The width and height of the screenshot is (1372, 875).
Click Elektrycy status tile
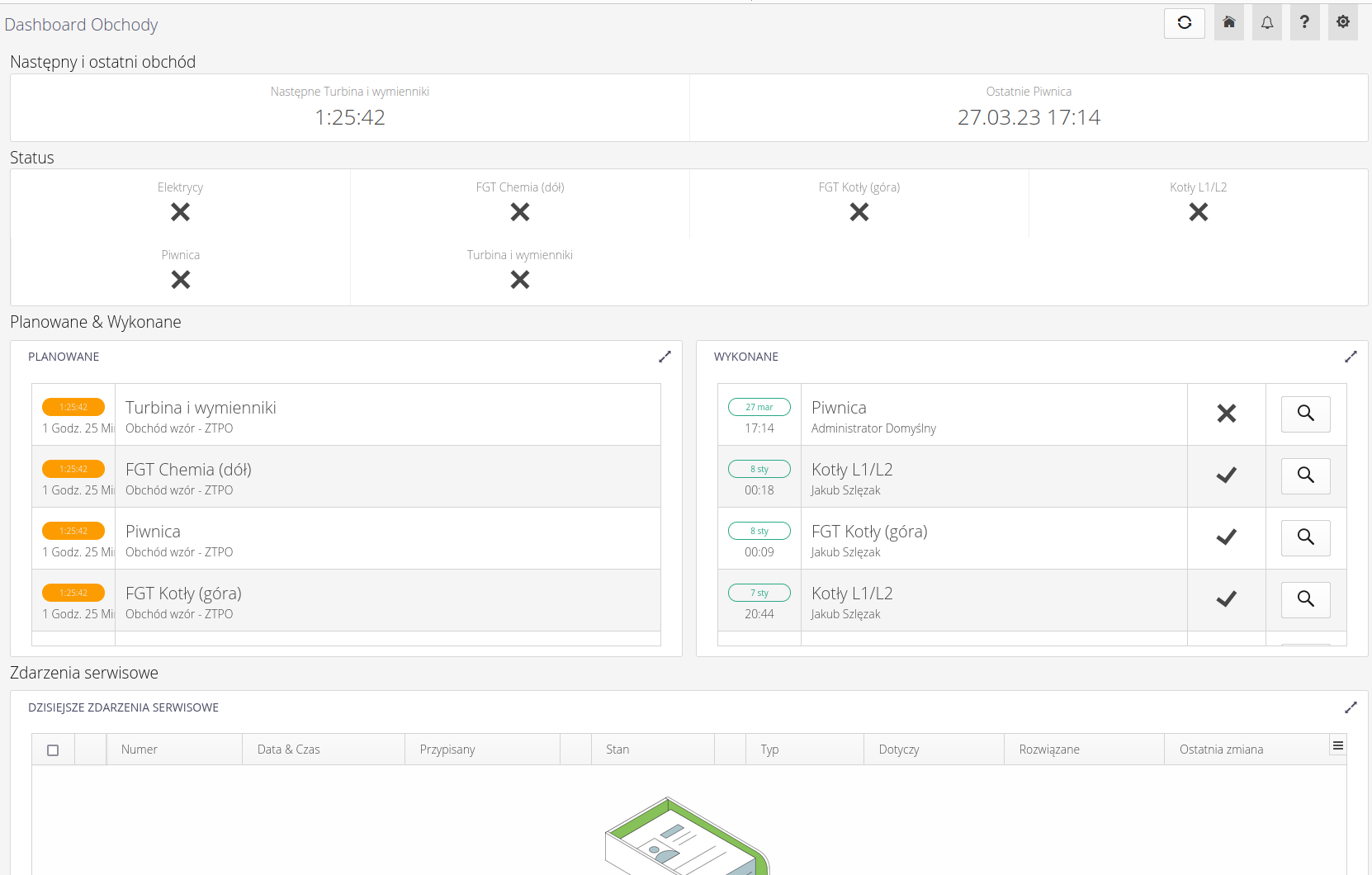point(180,202)
